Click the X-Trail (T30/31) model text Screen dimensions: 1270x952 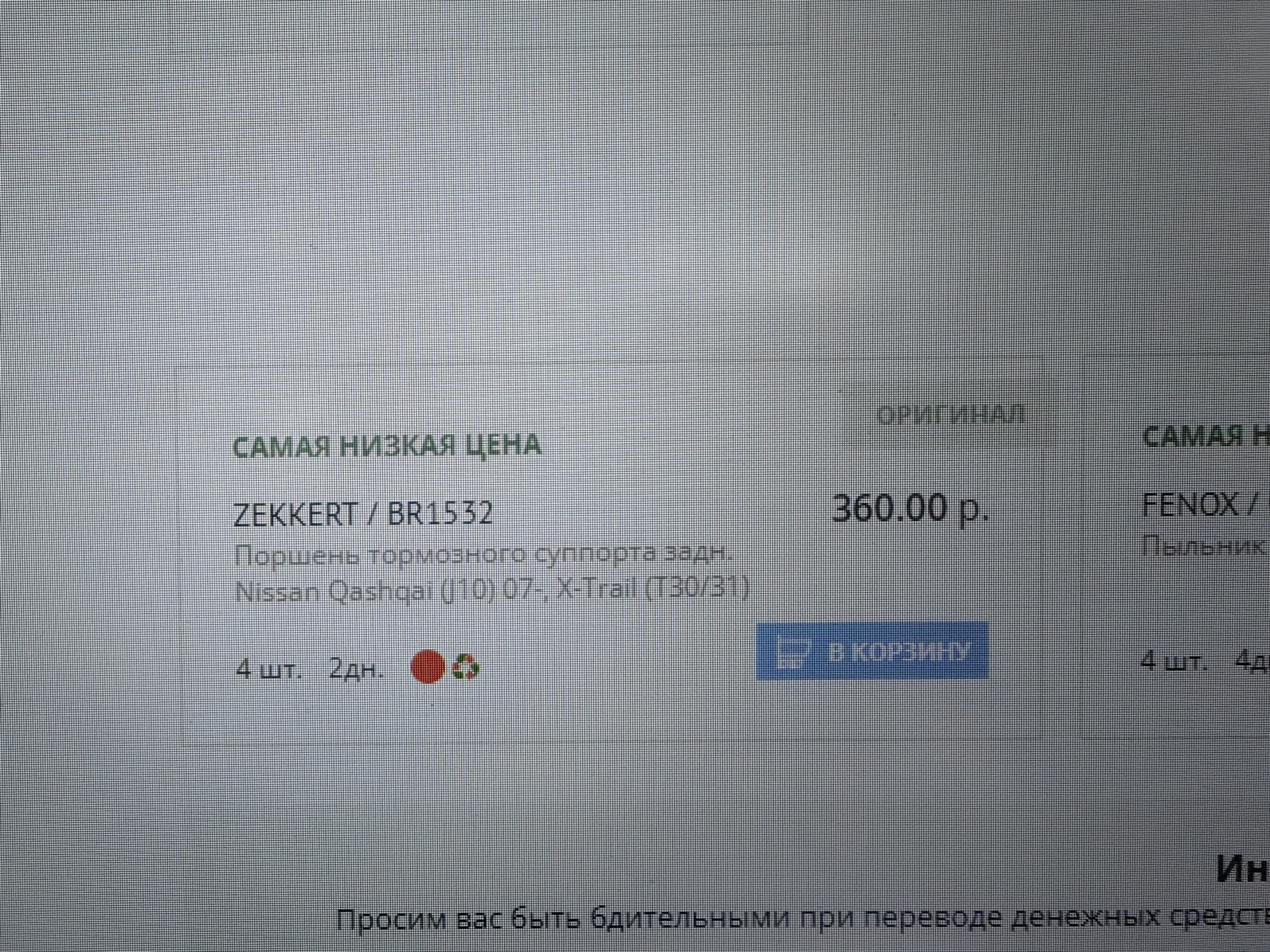(652, 588)
